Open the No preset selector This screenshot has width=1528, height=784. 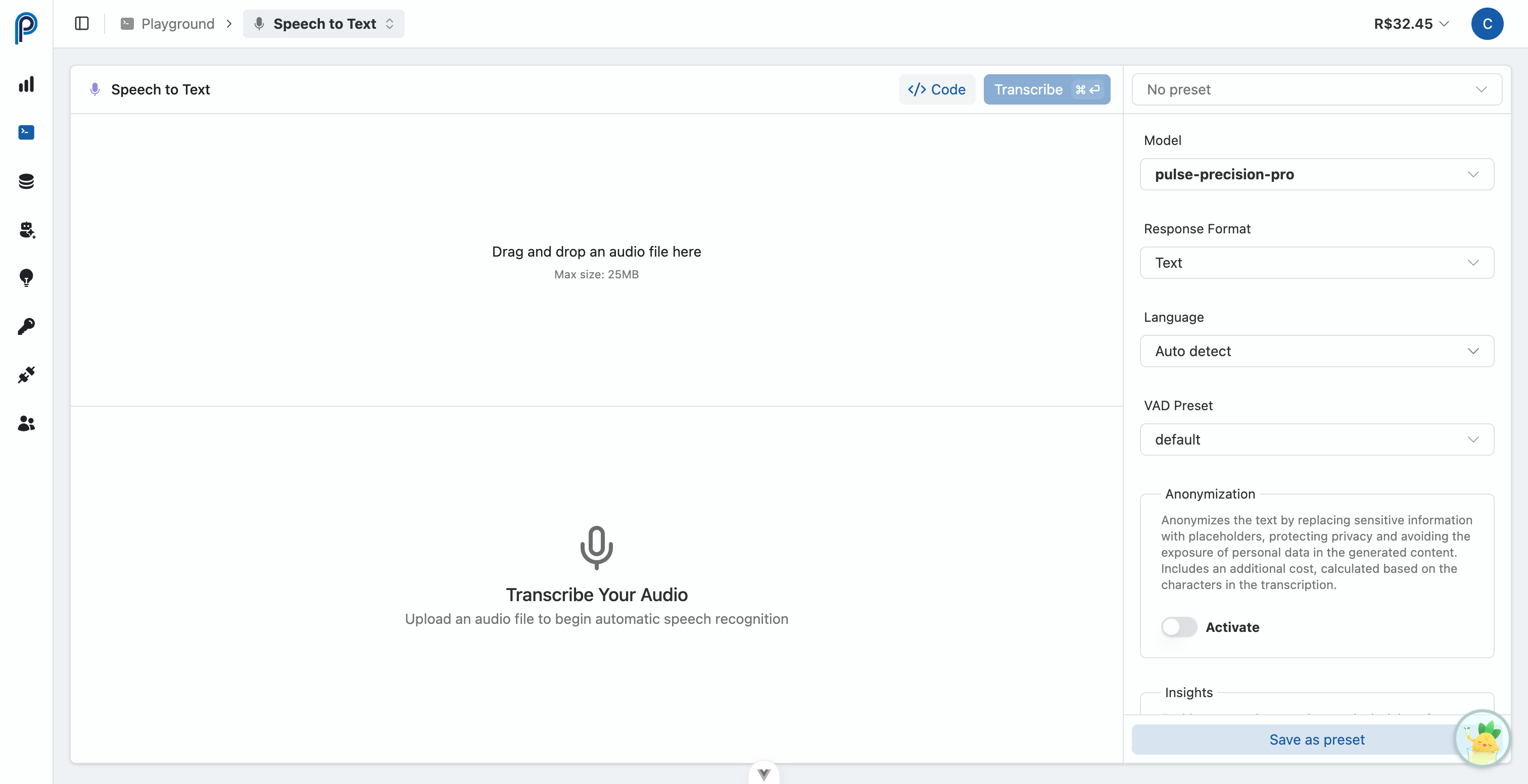pyautogui.click(x=1316, y=89)
